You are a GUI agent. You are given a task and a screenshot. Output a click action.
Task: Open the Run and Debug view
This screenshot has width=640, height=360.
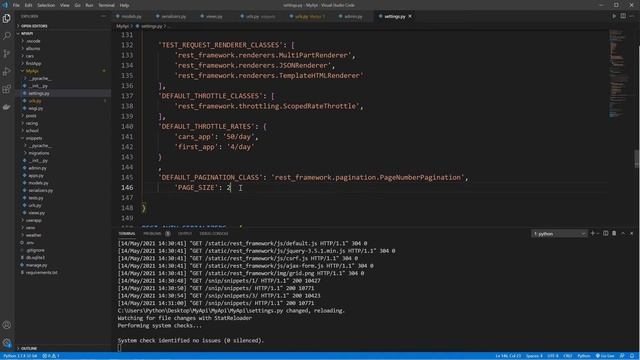pyautogui.click(x=7, y=71)
